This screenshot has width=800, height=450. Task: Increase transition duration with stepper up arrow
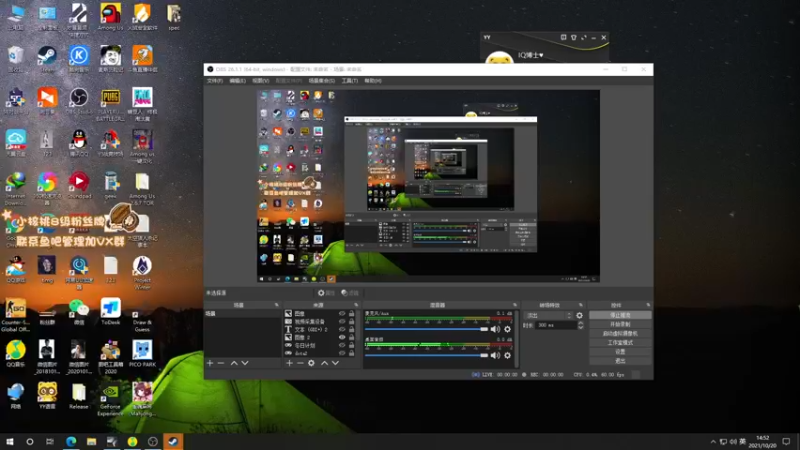[580, 323]
